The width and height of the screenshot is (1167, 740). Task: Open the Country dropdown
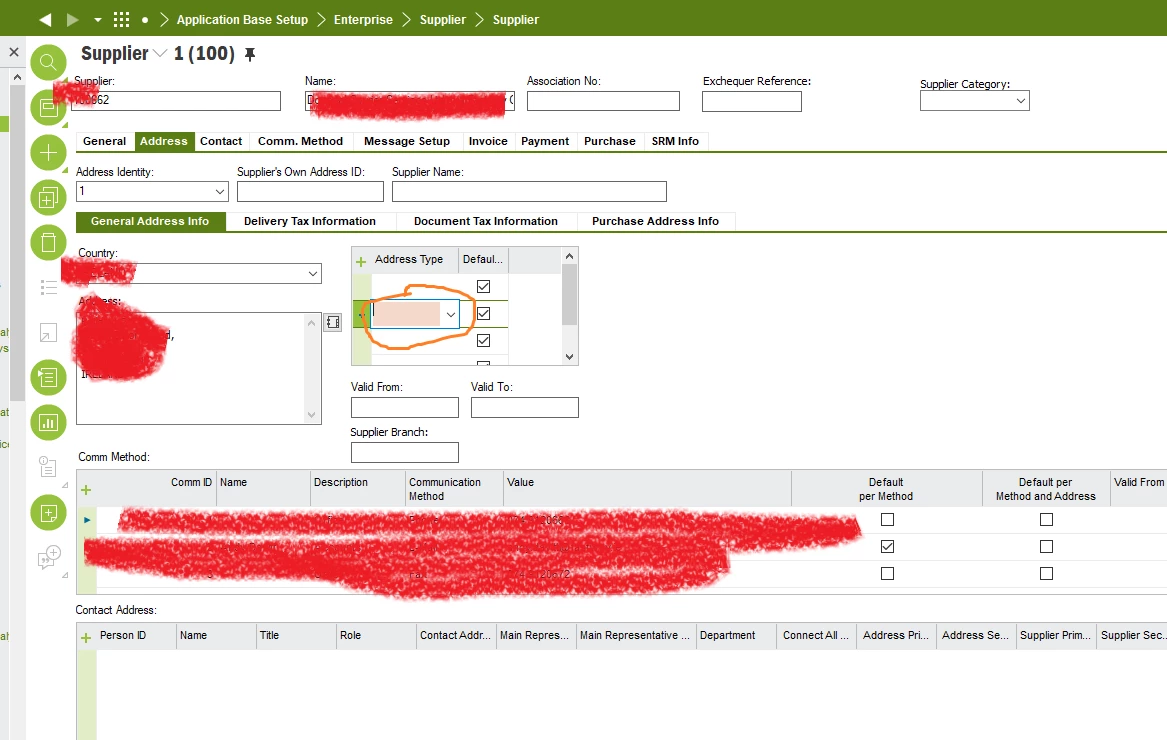point(313,274)
